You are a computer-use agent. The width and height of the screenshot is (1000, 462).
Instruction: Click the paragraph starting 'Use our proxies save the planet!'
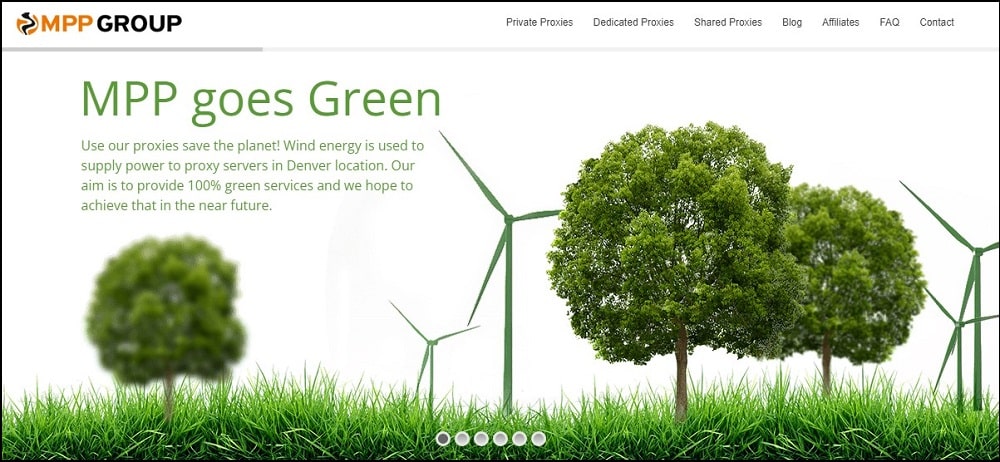pos(253,176)
